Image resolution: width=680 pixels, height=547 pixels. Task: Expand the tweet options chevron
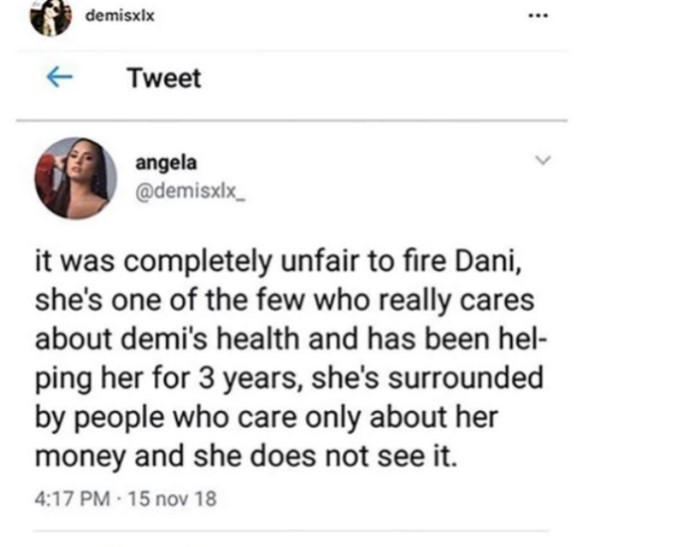pyautogui.click(x=543, y=160)
